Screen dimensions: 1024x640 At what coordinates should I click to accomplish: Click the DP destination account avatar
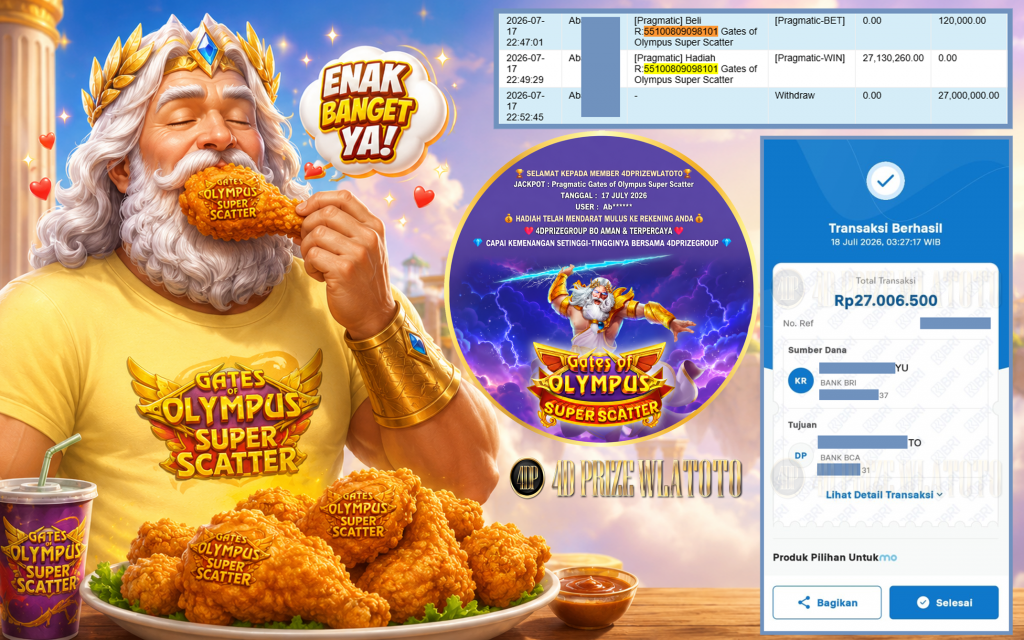(801, 456)
